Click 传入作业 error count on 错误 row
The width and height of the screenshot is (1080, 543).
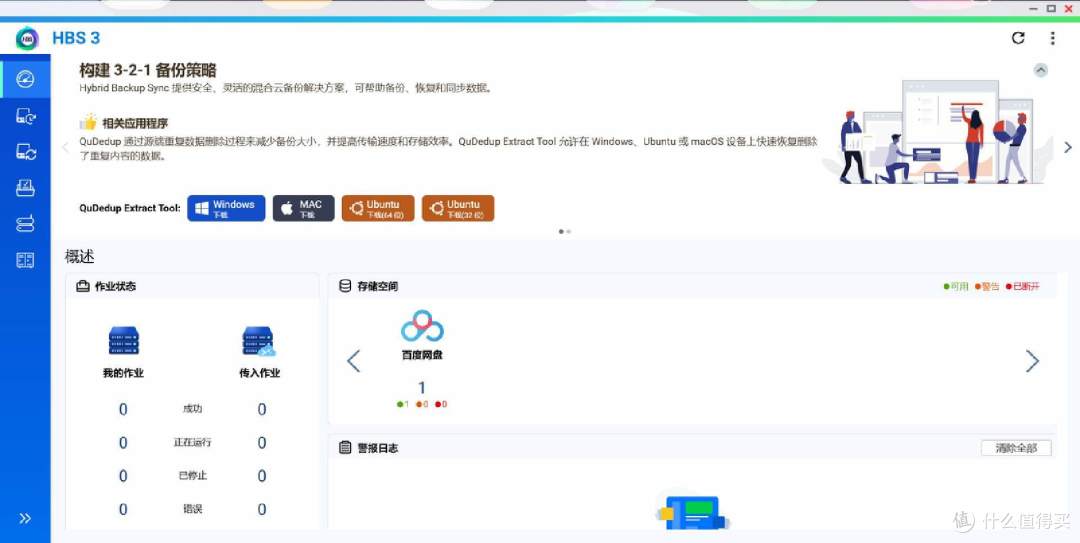click(x=262, y=509)
